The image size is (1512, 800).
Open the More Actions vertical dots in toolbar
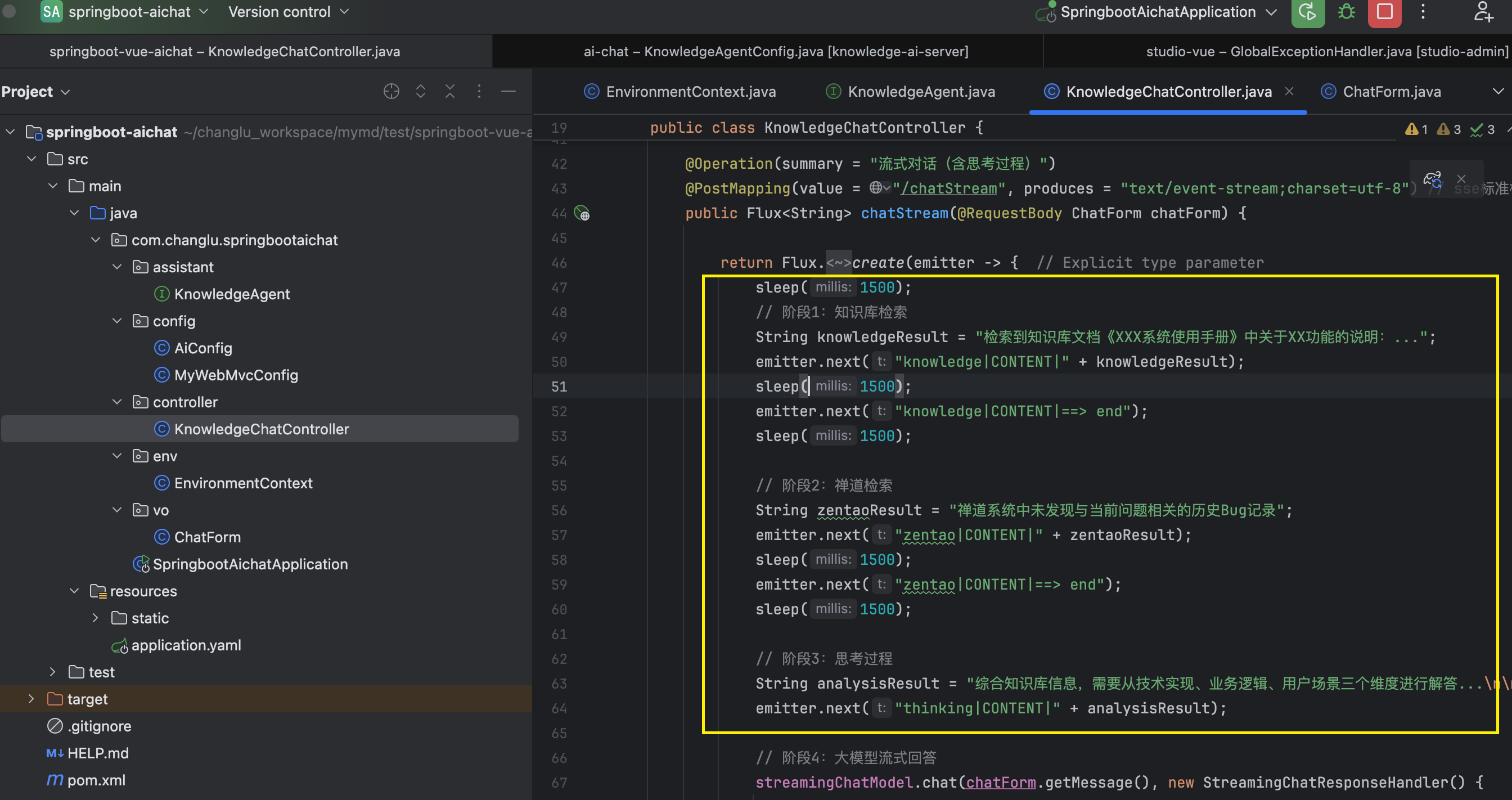pos(1423,12)
